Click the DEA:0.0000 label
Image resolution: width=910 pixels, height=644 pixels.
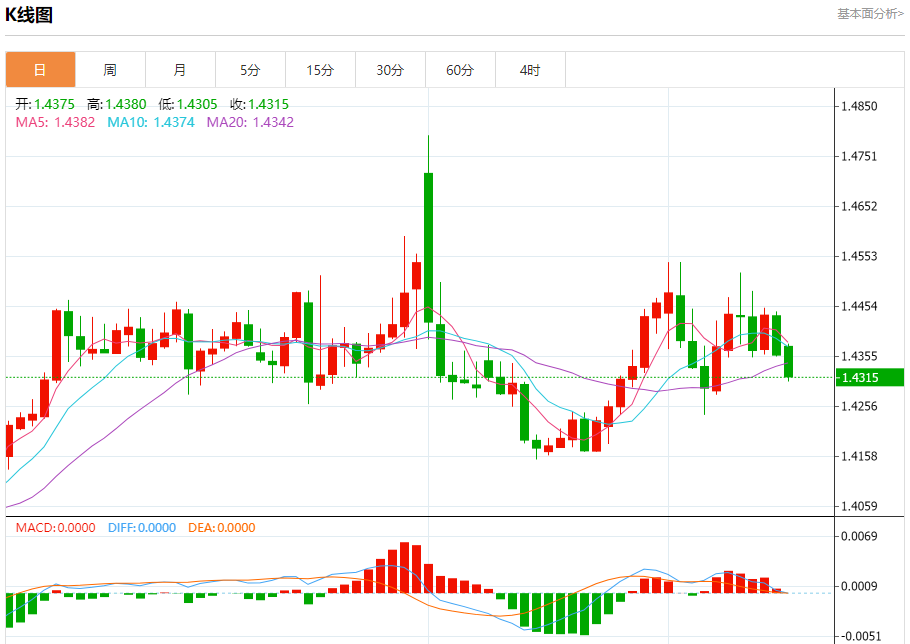(x=222, y=528)
